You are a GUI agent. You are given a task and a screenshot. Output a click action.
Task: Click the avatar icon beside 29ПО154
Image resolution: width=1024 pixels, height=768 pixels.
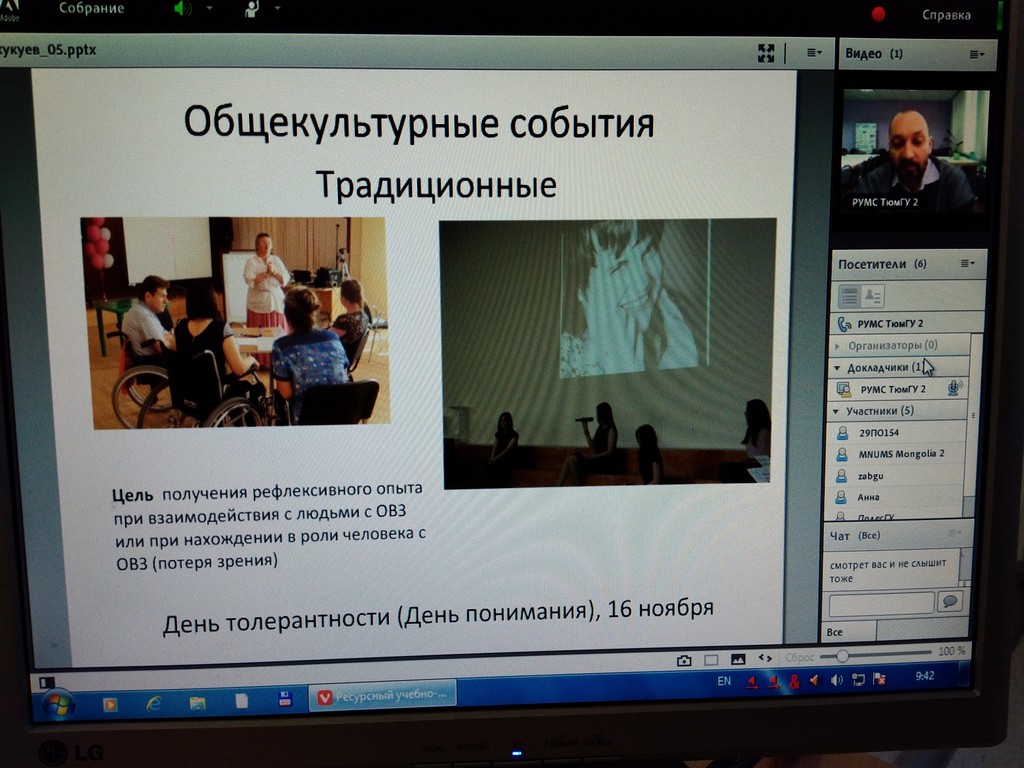pyautogui.click(x=842, y=432)
